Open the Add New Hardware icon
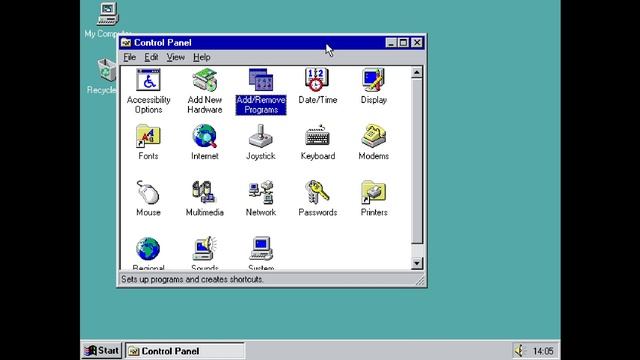640x360 pixels. click(204, 80)
